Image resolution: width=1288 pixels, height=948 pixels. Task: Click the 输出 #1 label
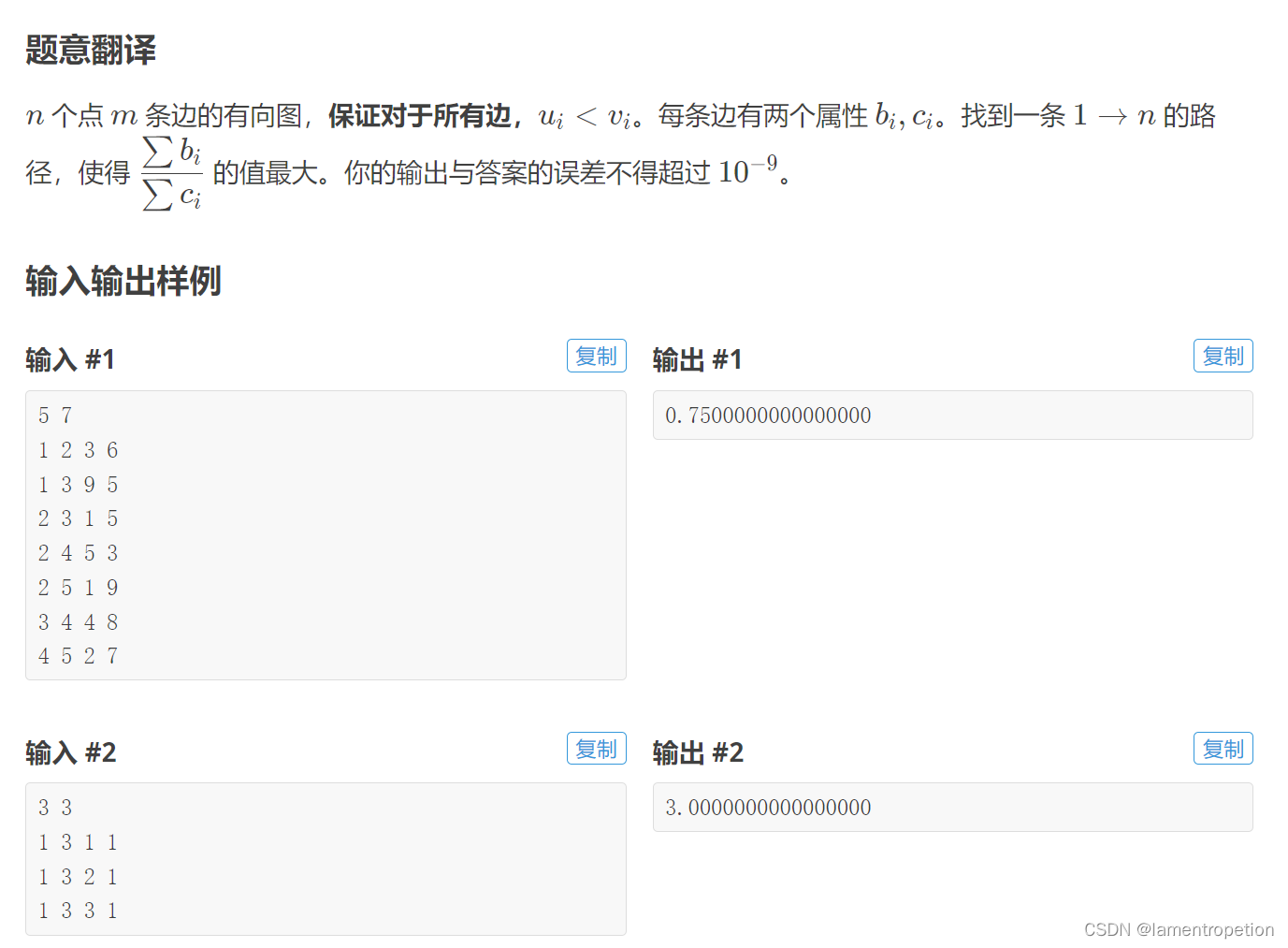(x=697, y=359)
